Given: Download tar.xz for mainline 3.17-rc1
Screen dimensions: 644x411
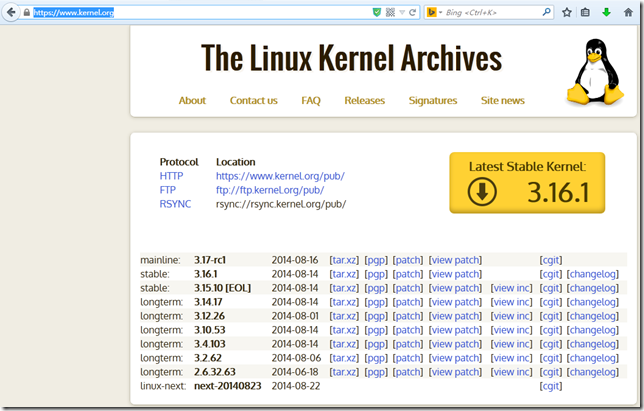Looking at the screenshot, I should pyautogui.click(x=344, y=260).
